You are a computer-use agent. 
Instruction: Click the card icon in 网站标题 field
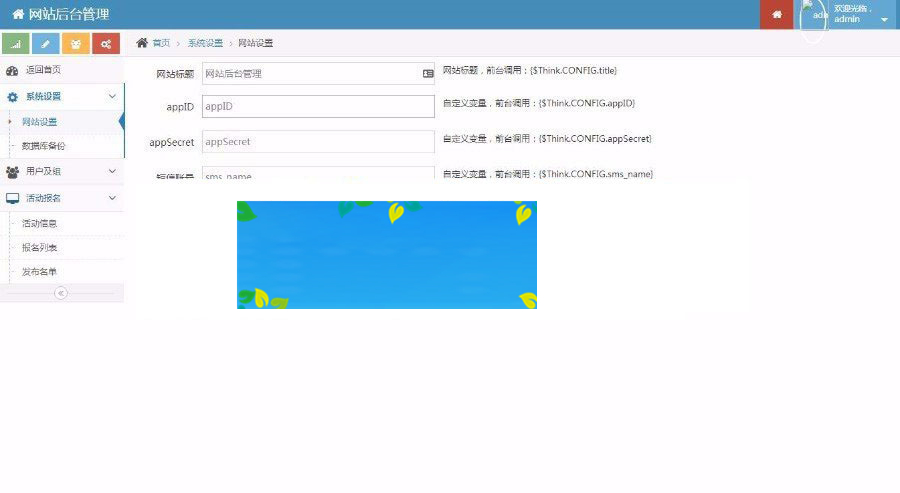click(x=428, y=73)
